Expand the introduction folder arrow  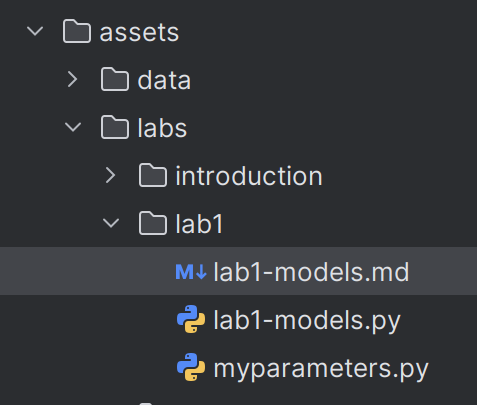coord(110,175)
